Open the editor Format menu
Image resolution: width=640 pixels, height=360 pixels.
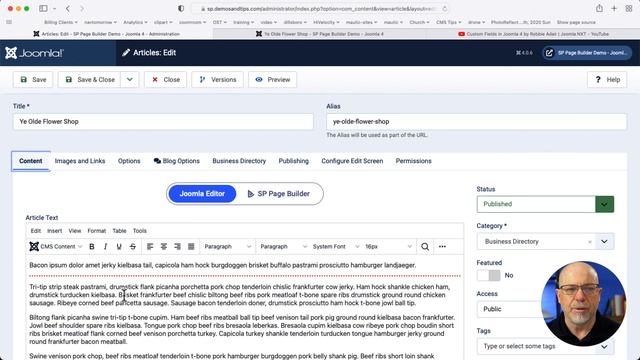(x=97, y=231)
